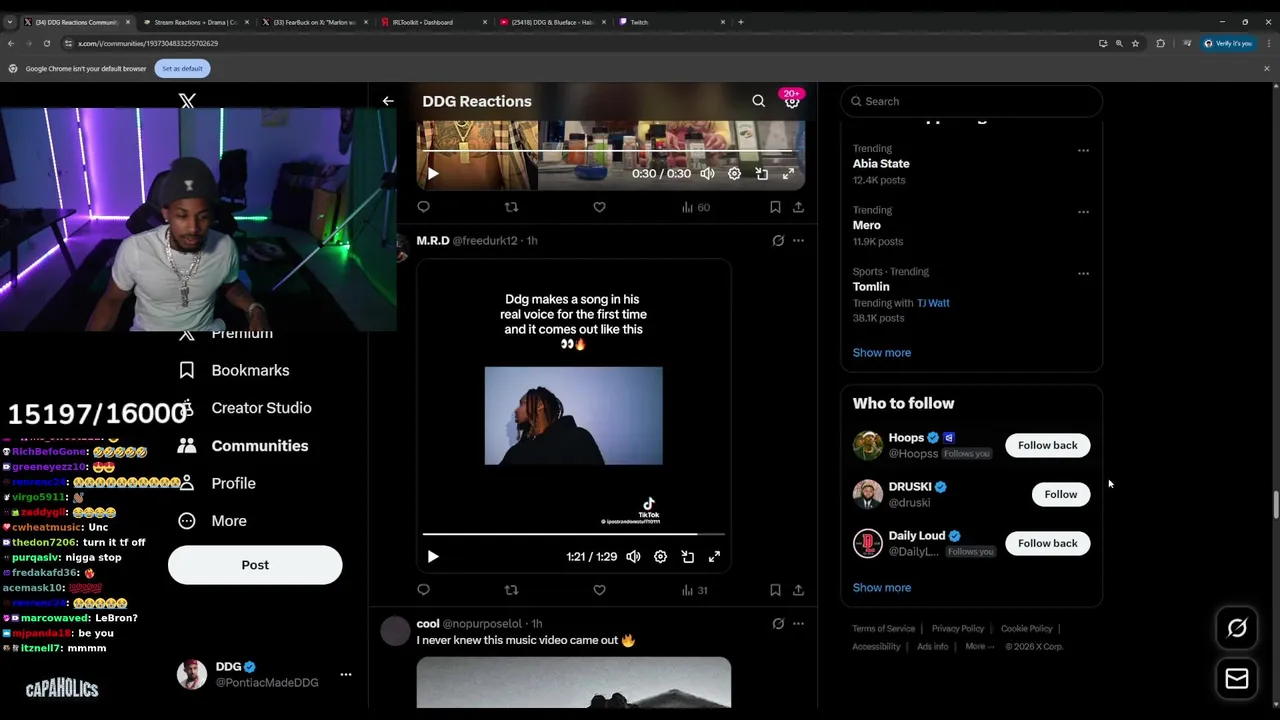Expand the footer More menu
Screen dimensions: 1280x720
coord(980,647)
